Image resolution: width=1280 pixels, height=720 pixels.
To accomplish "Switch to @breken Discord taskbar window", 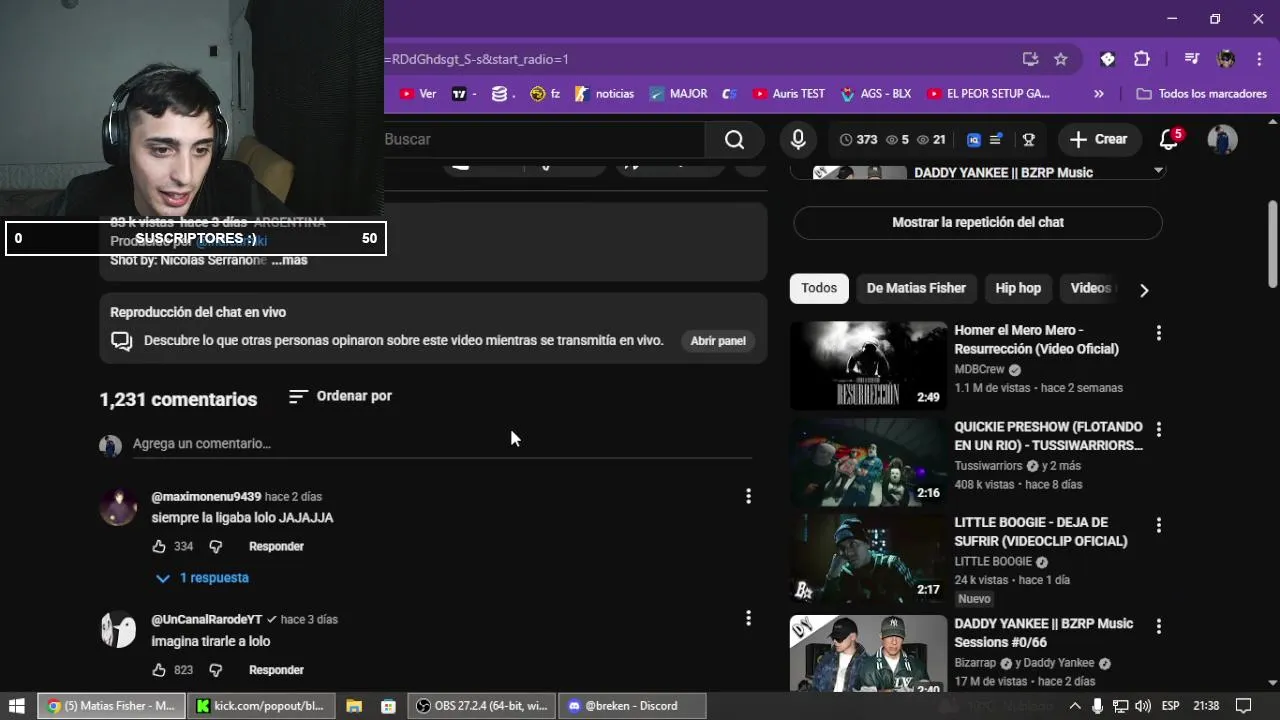I will tap(632, 706).
